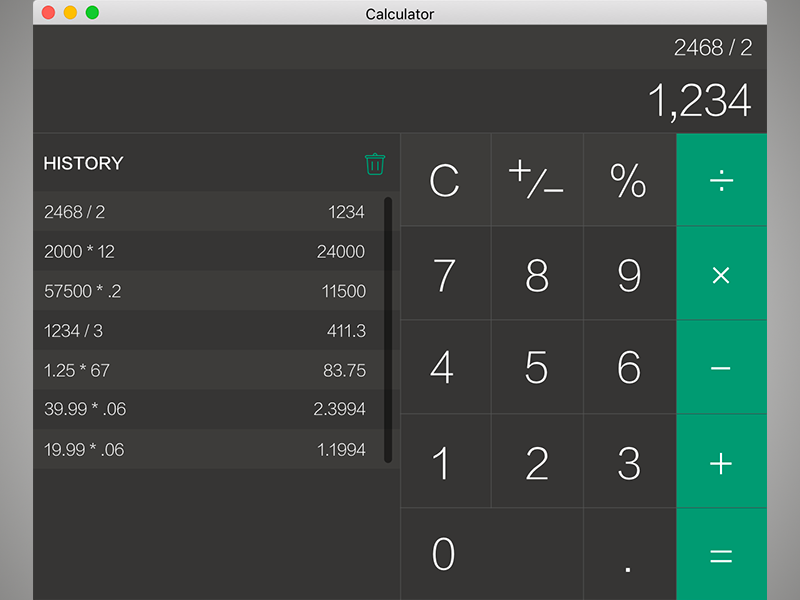The height and width of the screenshot is (600, 800).
Task: Recall history entry "2468 / 2"
Action: pyautogui.click(x=204, y=212)
